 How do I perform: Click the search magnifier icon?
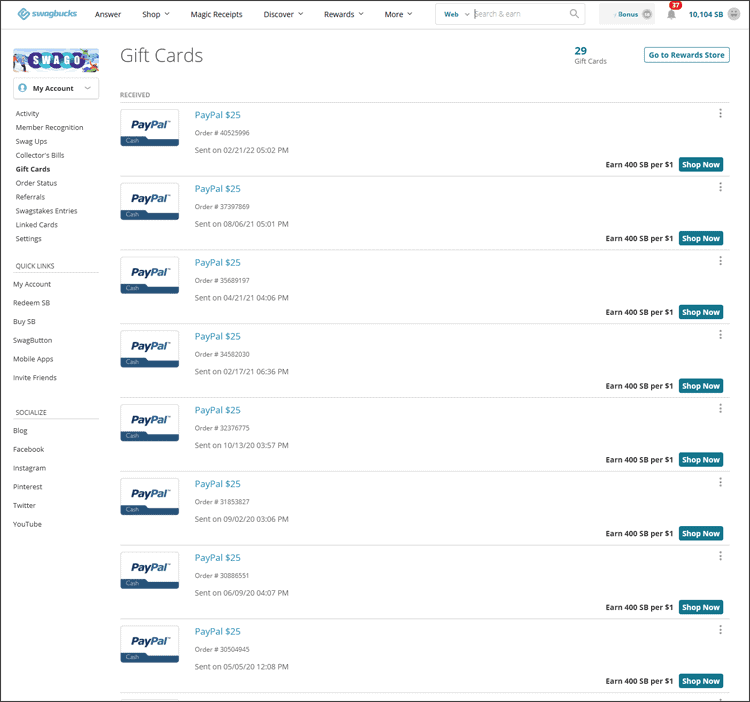[574, 14]
